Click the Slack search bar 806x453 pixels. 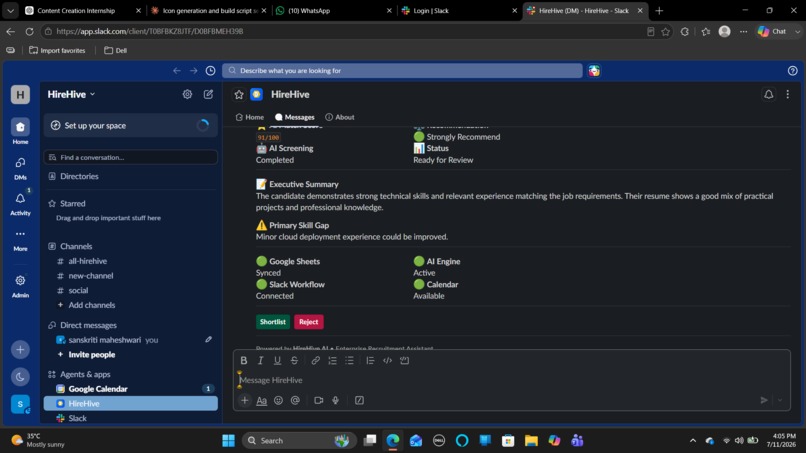point(402,70)
